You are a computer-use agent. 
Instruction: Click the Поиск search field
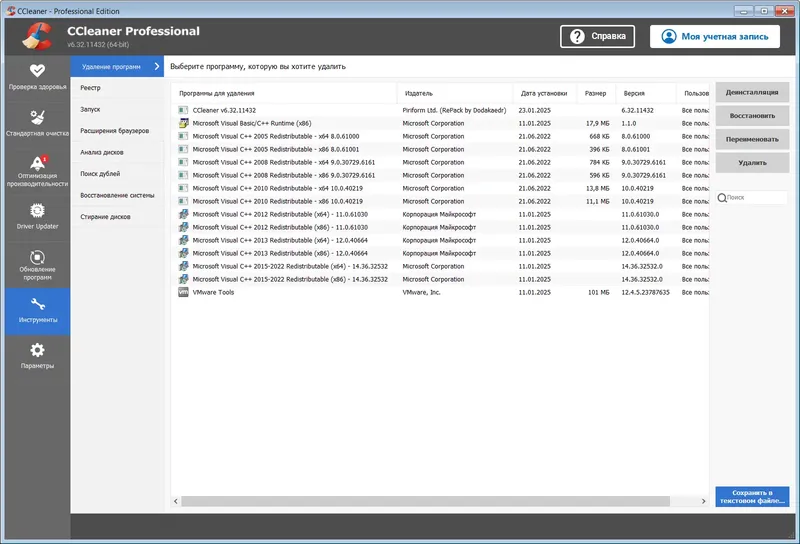click(x=752, y=197)
